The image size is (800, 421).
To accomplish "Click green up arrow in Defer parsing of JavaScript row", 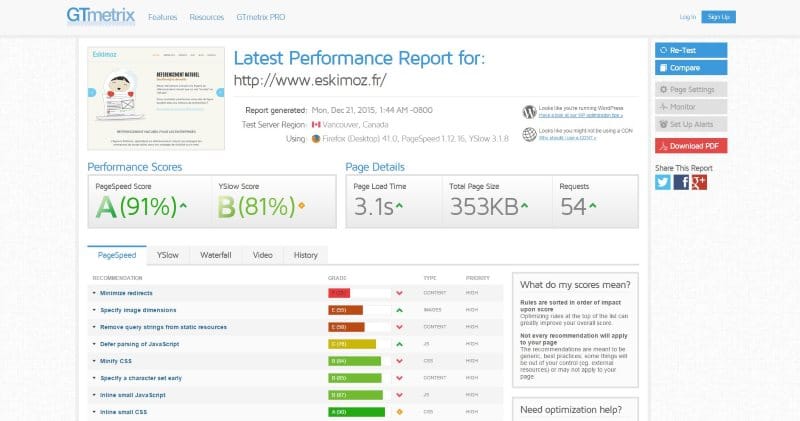I will pos(399,344).
